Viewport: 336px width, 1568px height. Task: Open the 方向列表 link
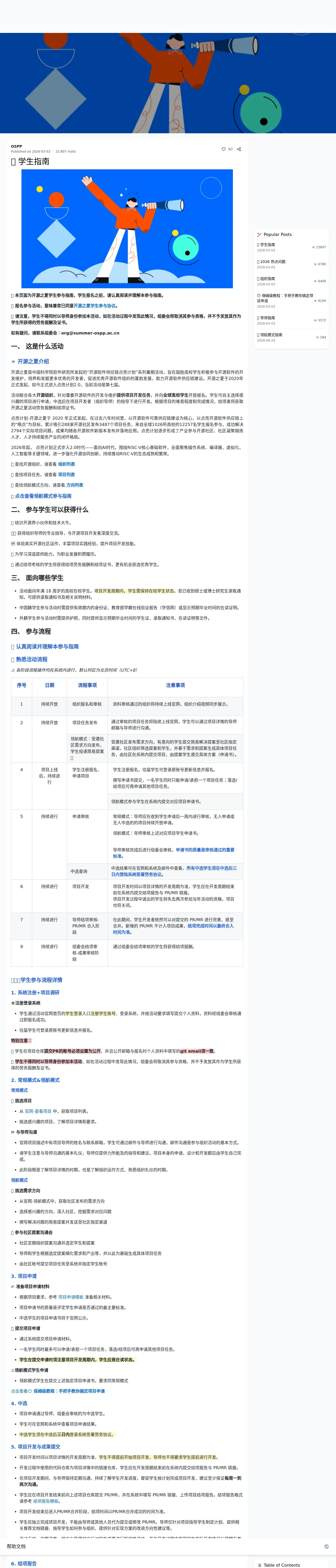tap(75, 485)
